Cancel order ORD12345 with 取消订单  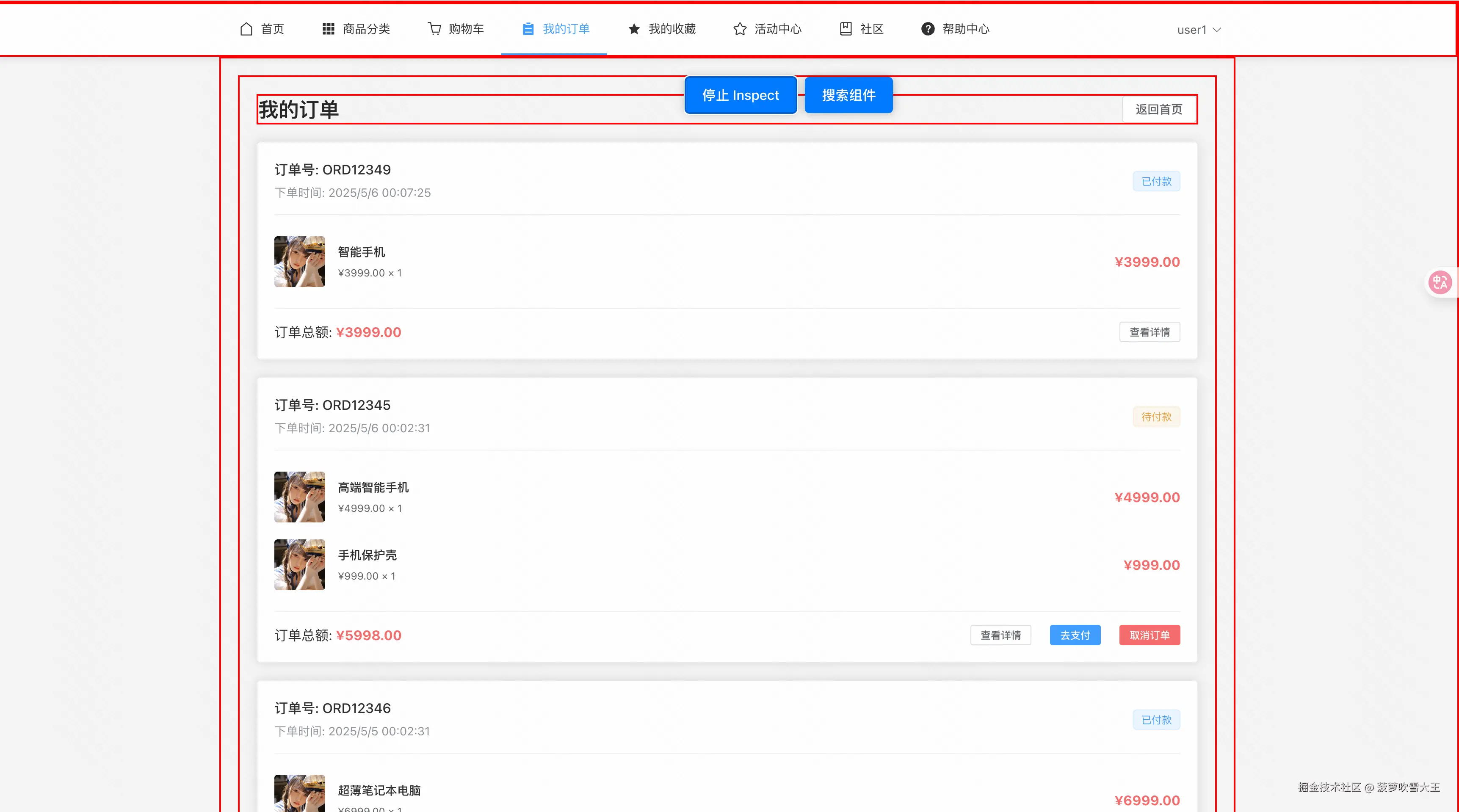[1149, 635]
